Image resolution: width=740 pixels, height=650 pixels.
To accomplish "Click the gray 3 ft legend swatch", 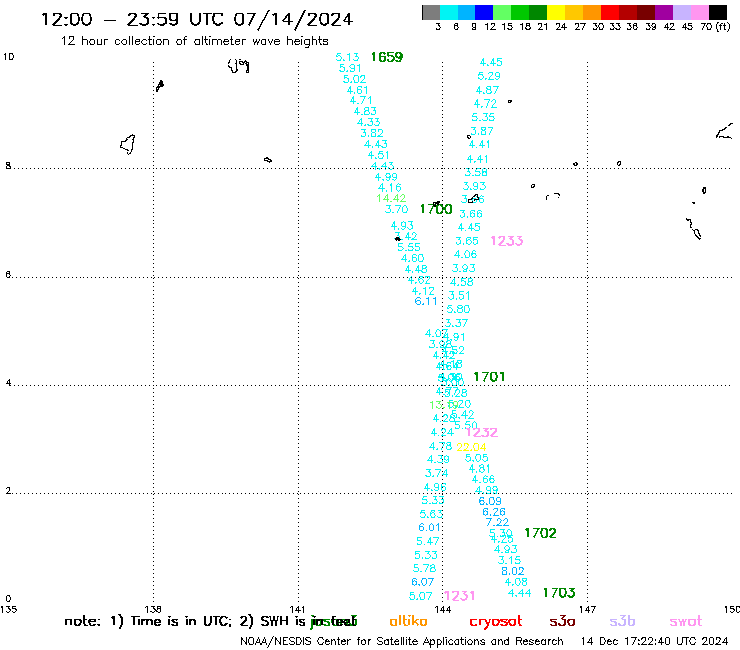I will [431, 12].
